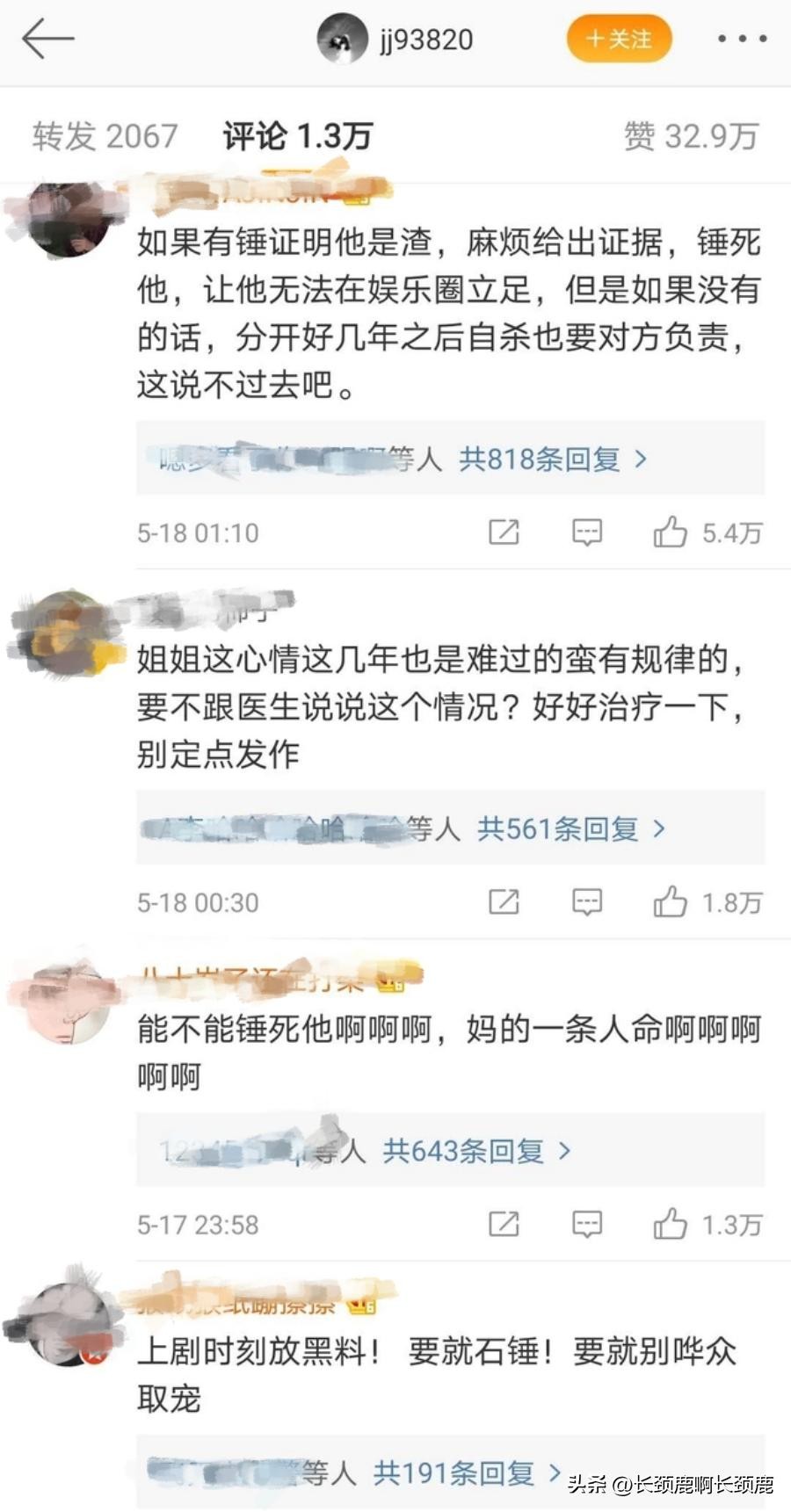Open the 赞 32.9万 likes tab
791x1512 pixels.
click(x=691, y=136)
